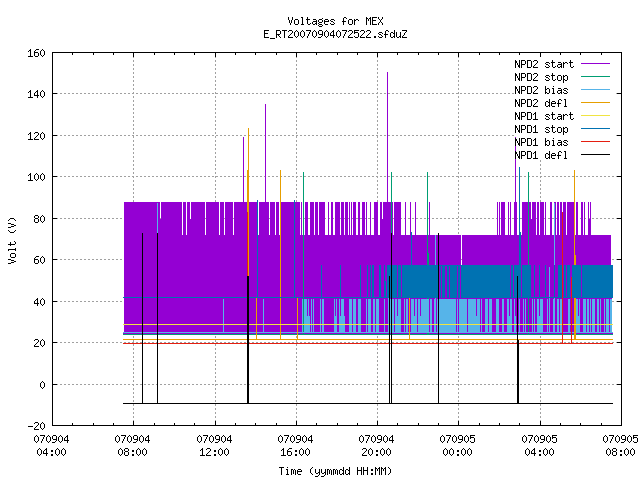Click the '070904 04:00' time axis label
Viewport: 640px width, 480px height.
tap(51, 446)
